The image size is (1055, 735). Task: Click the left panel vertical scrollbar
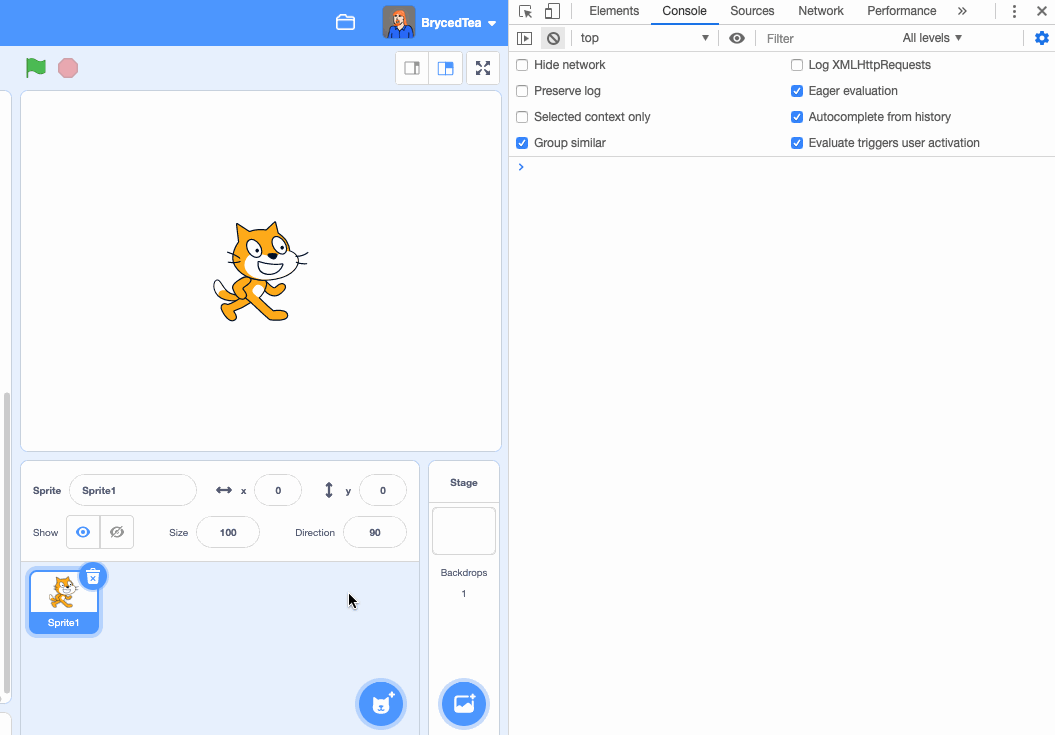[x=7, y=542]
